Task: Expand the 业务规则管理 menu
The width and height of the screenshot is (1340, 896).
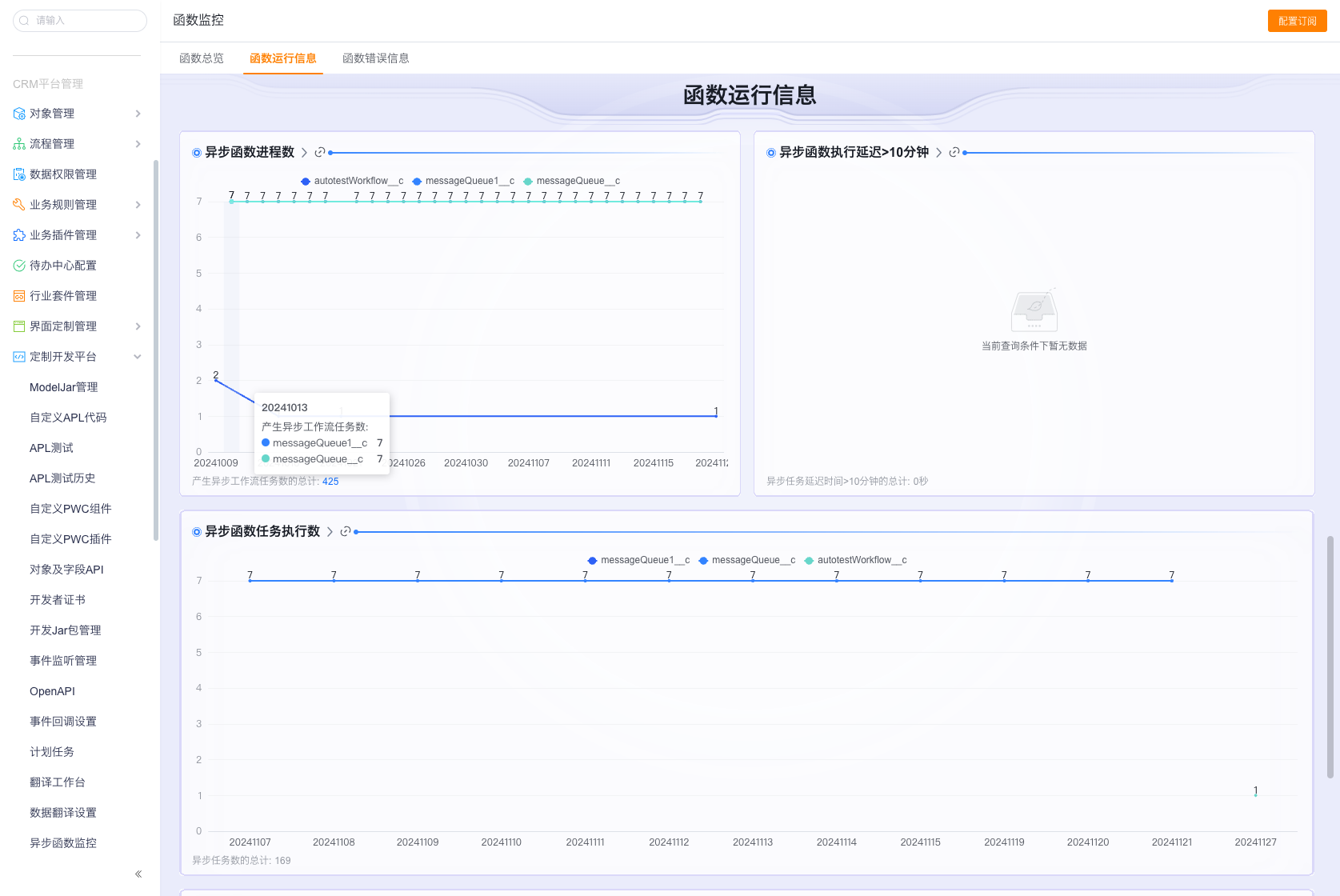Action: (138, 205)
